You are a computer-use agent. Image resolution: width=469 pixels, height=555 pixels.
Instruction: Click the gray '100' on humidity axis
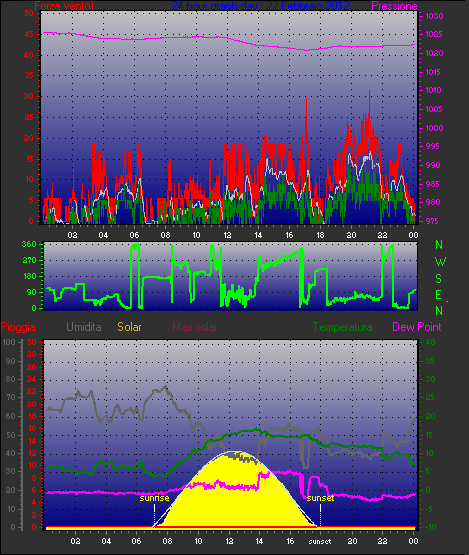click(8, 342)
